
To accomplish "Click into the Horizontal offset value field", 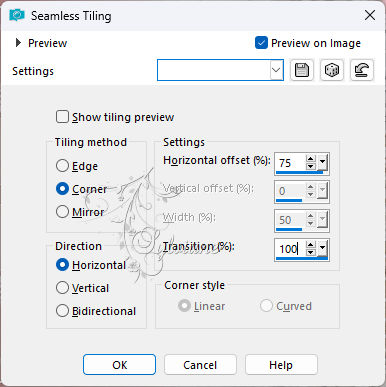I will 290,163.
